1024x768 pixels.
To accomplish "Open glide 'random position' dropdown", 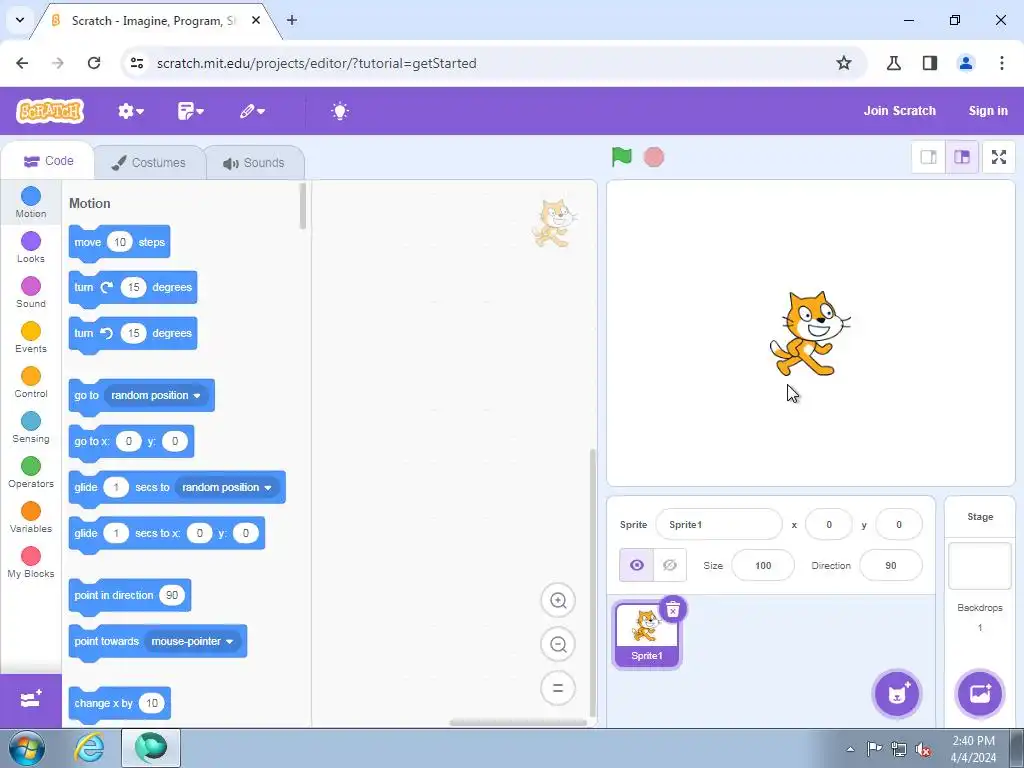I will point(227,487).
